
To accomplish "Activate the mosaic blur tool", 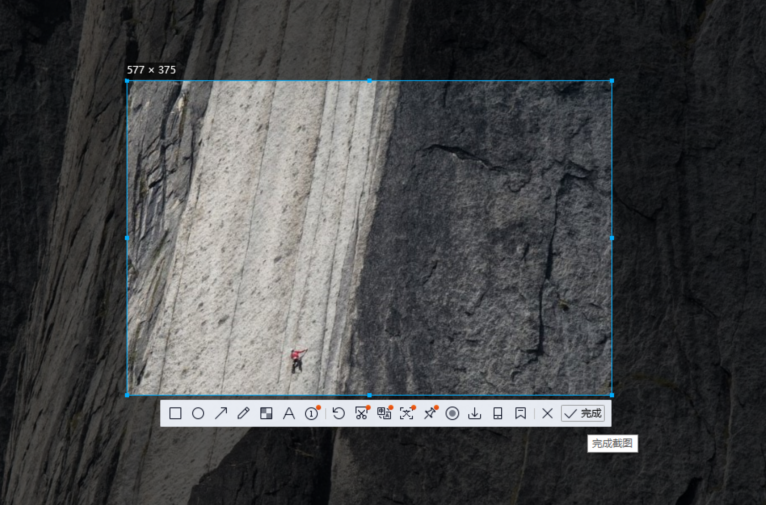I will (x=266, y=413).
